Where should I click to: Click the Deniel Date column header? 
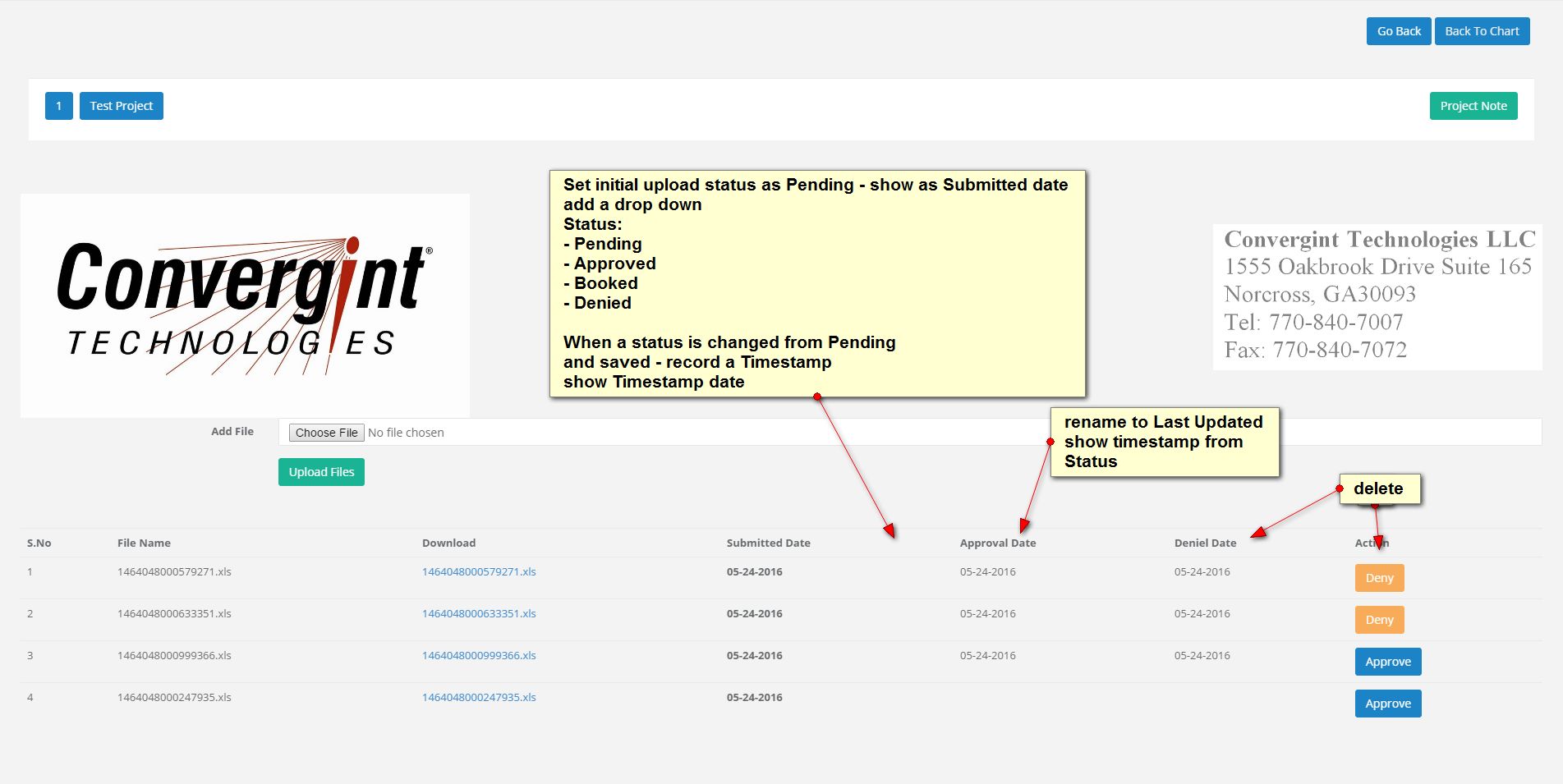(1205, 543)
